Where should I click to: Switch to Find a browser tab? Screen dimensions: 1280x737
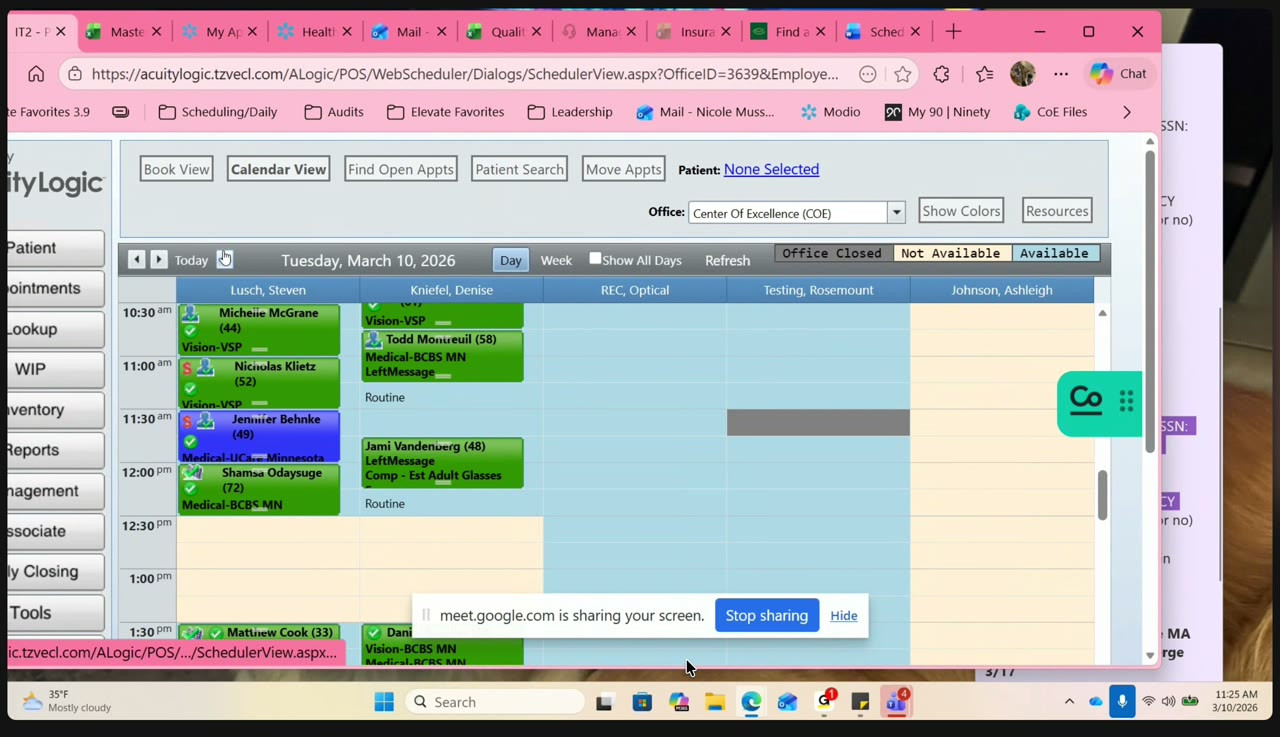tap(788, 32)
